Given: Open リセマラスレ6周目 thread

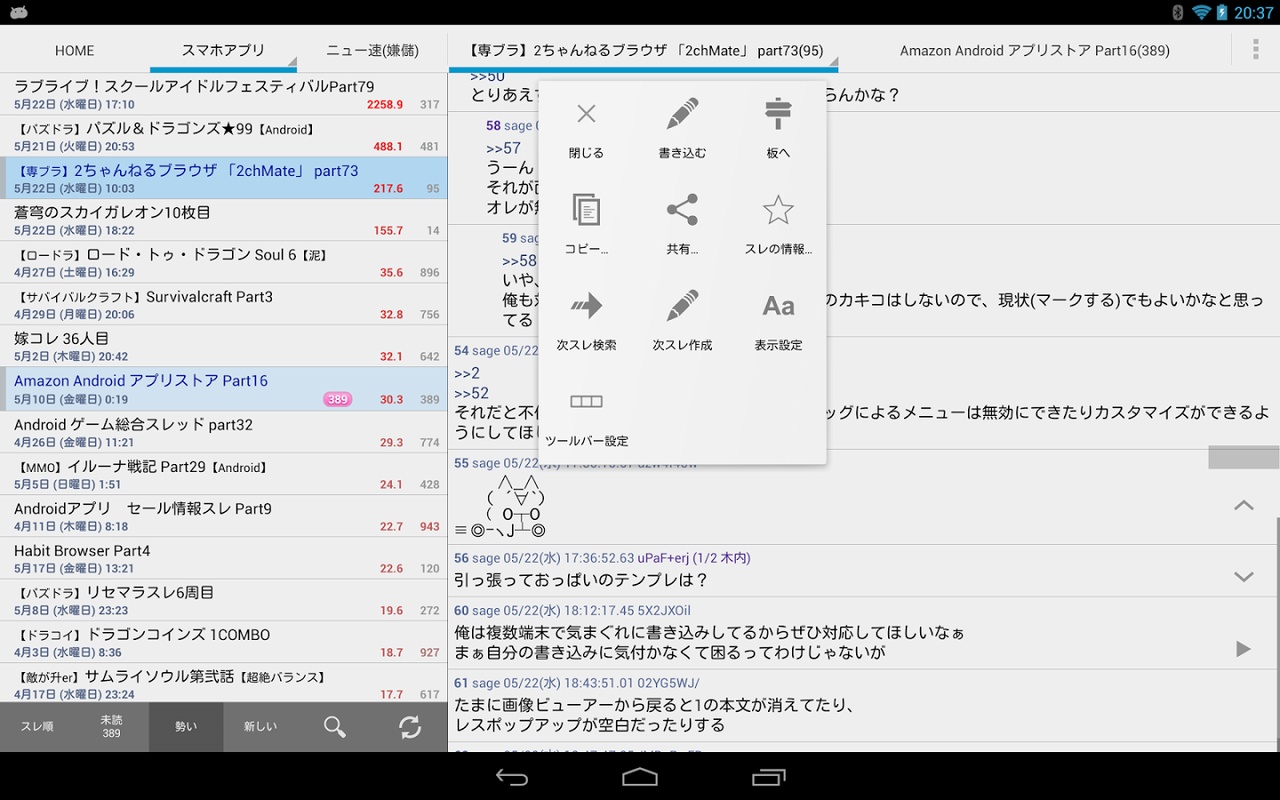Looking at the screenshot, I should (224, 600).
